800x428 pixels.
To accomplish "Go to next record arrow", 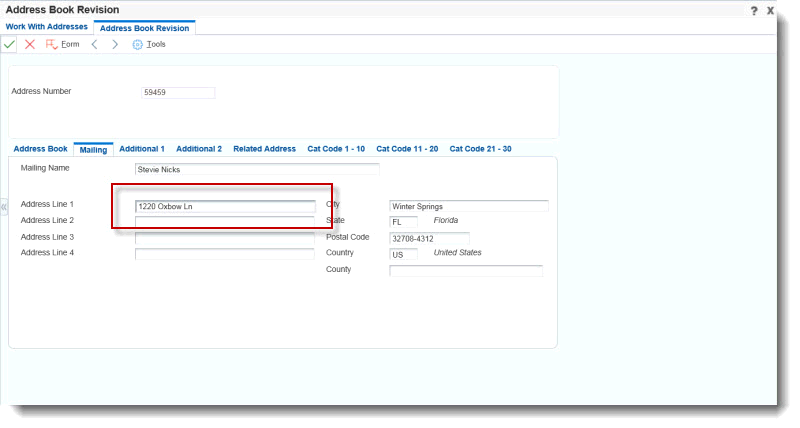I will click(115, 45).
